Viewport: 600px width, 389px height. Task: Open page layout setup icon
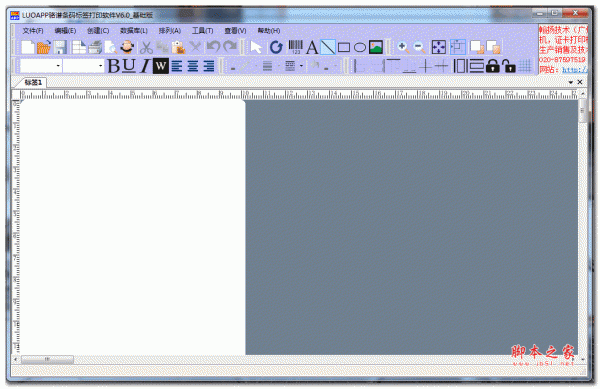coord(79,47)
